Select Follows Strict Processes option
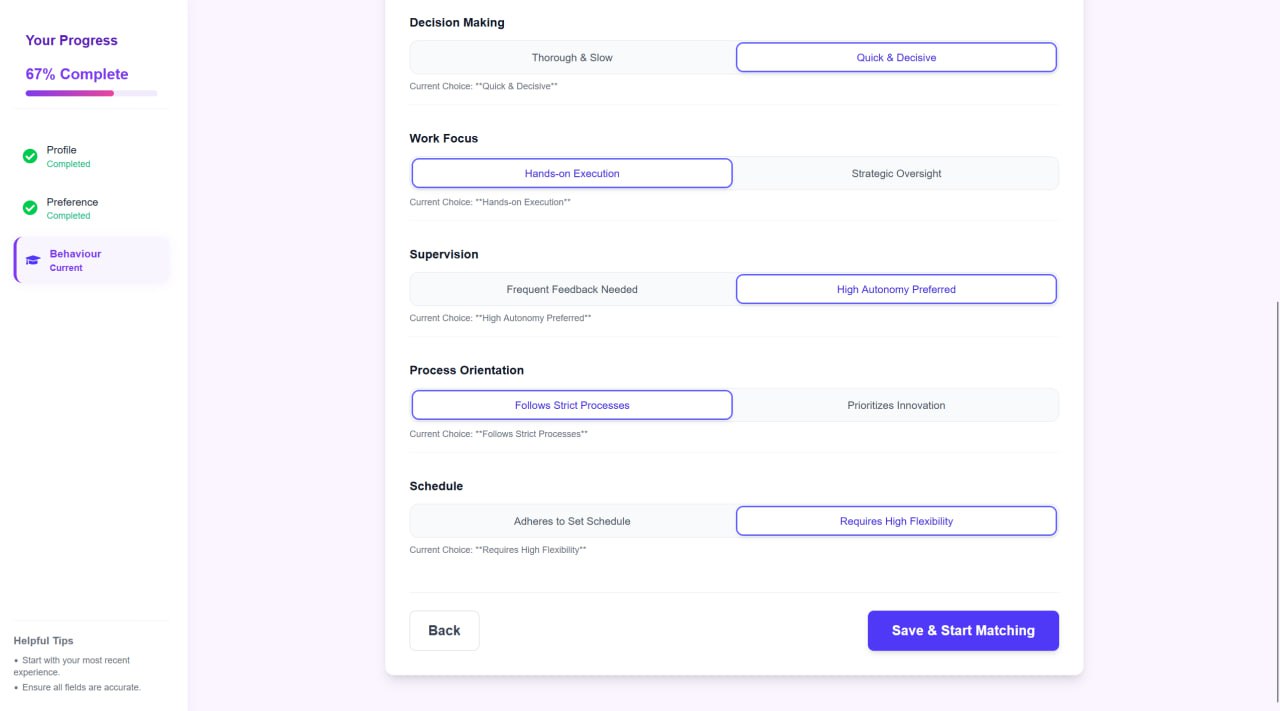Image resolution: width=1280 pixels, height=711 pixels. click(572, 405)
